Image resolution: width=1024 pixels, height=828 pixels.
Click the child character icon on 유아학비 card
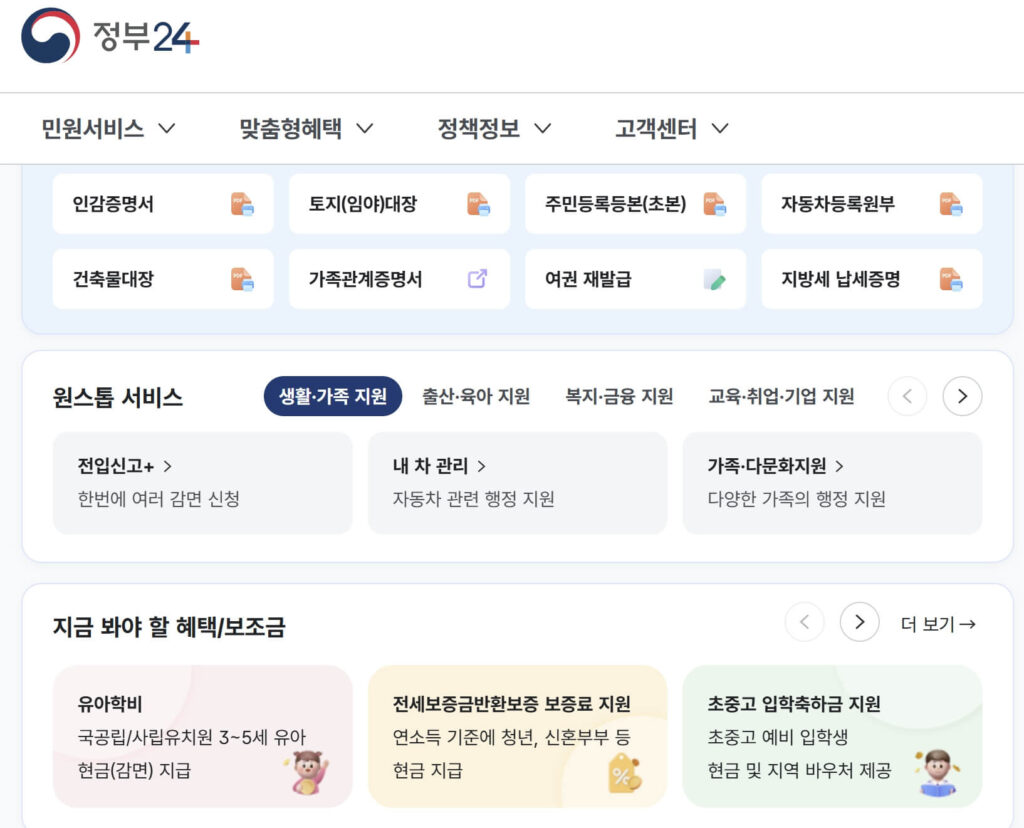(308, 772)
